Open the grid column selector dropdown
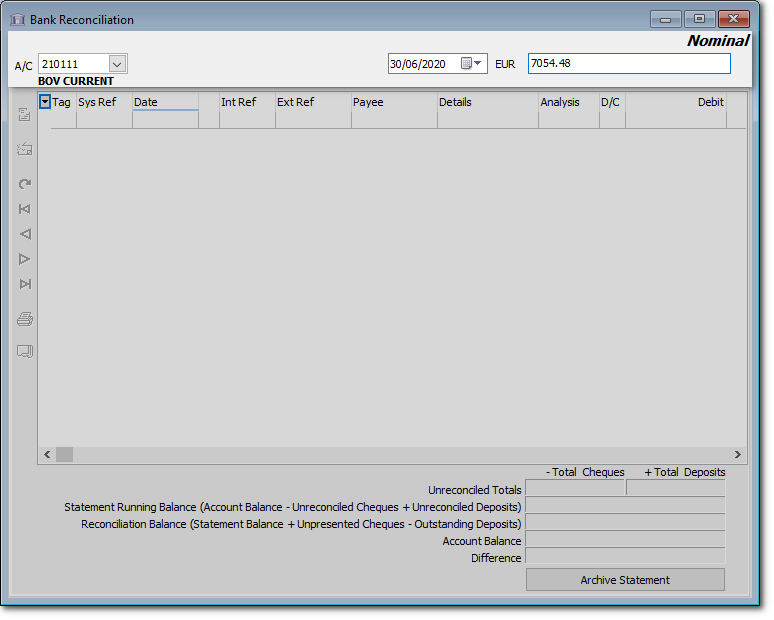 (45, 102)
